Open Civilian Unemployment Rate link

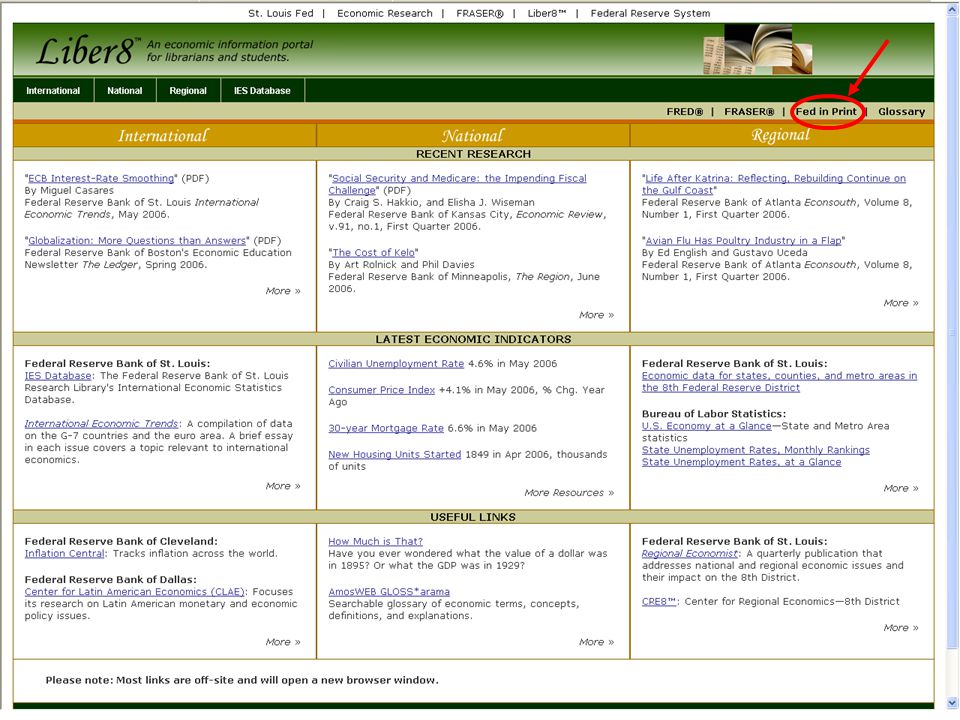pos(396,364)
